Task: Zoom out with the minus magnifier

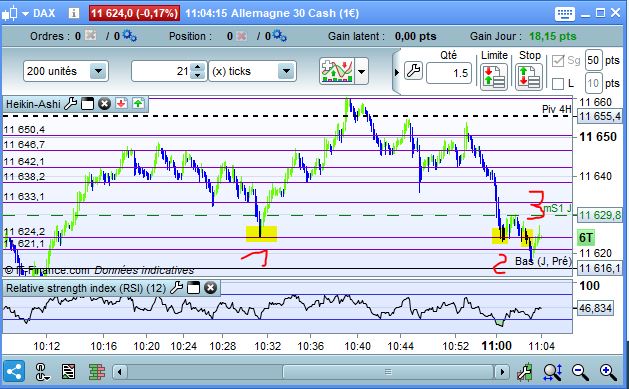Action: [x=580, y=372]
